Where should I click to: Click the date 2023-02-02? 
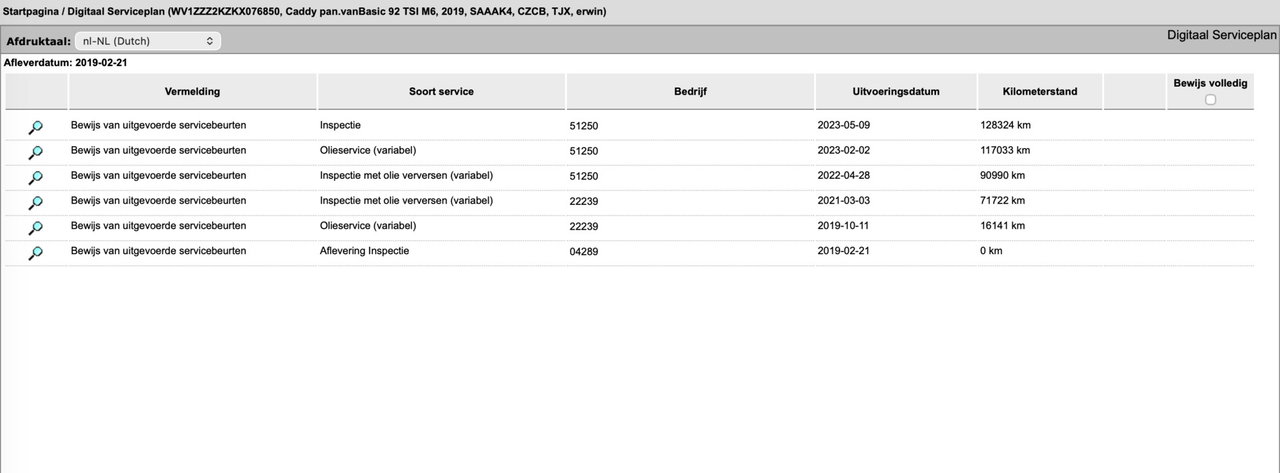(846, 151)
